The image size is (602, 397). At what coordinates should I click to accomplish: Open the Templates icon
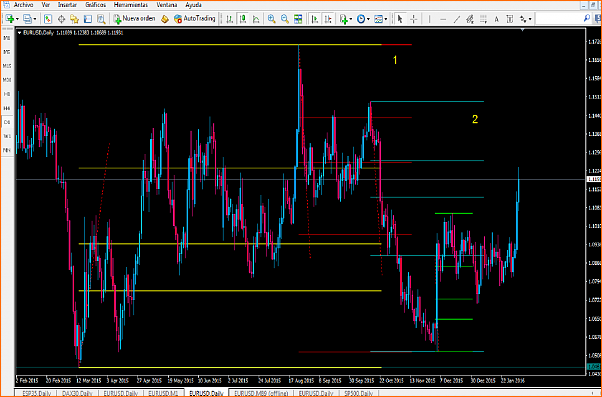tap(379, 19)
